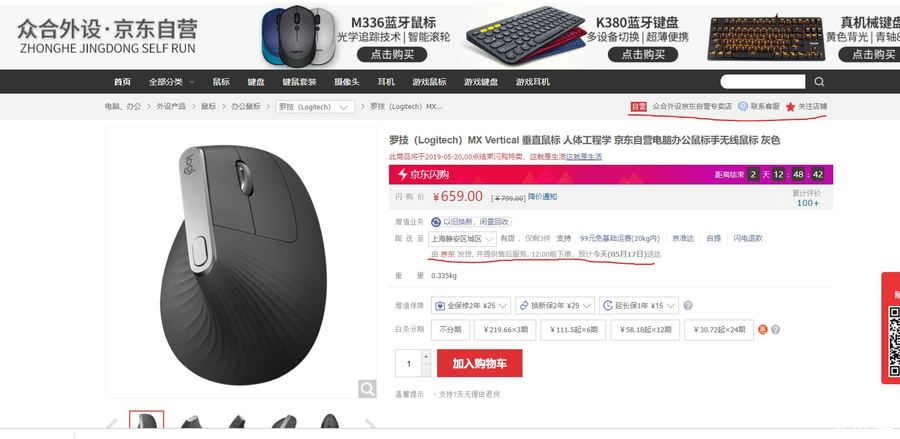Open the 全部分类 navigation menu
Screen dimensions: 900x439
tap(171, 82)
